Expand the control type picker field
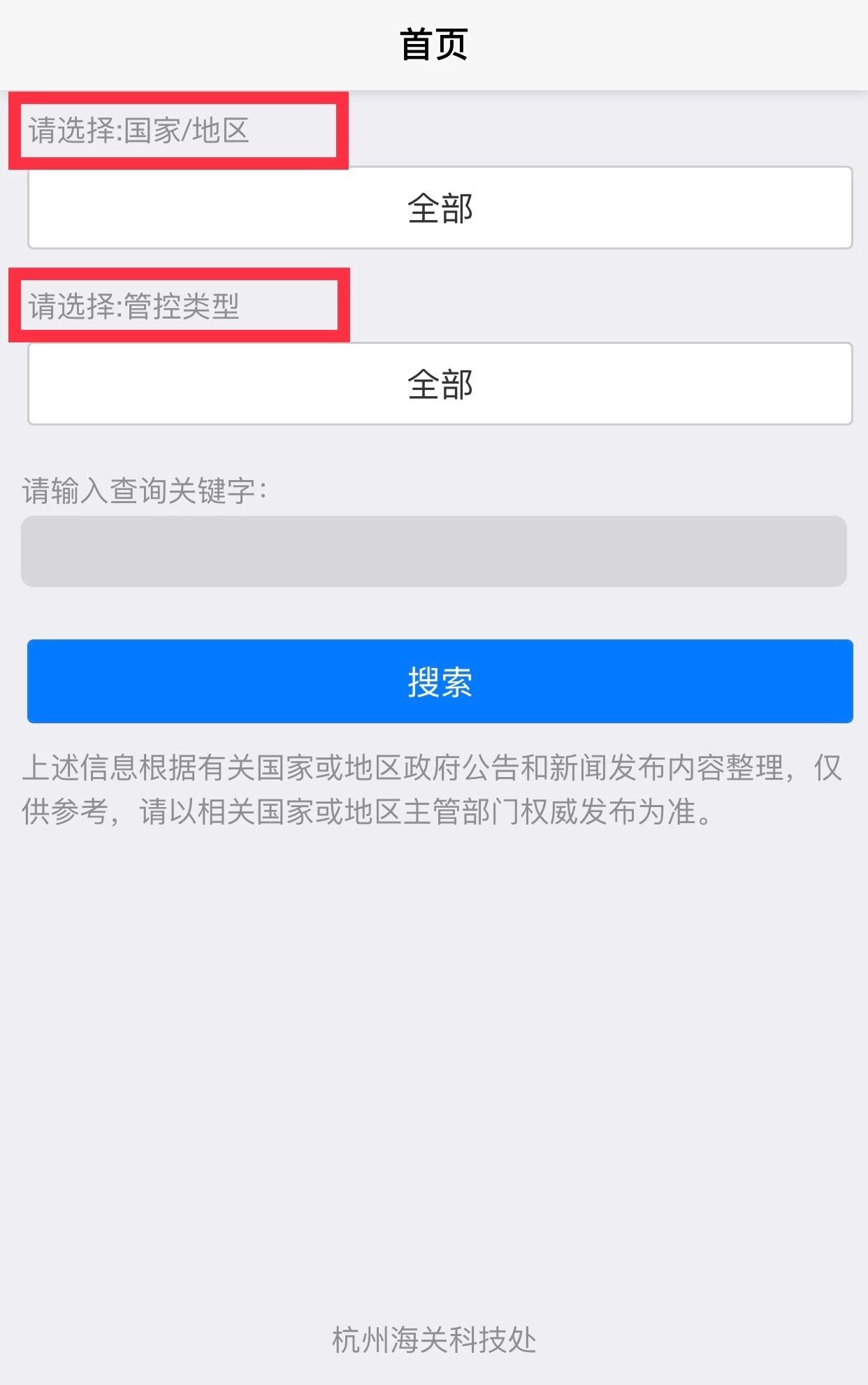 point(440,384)
